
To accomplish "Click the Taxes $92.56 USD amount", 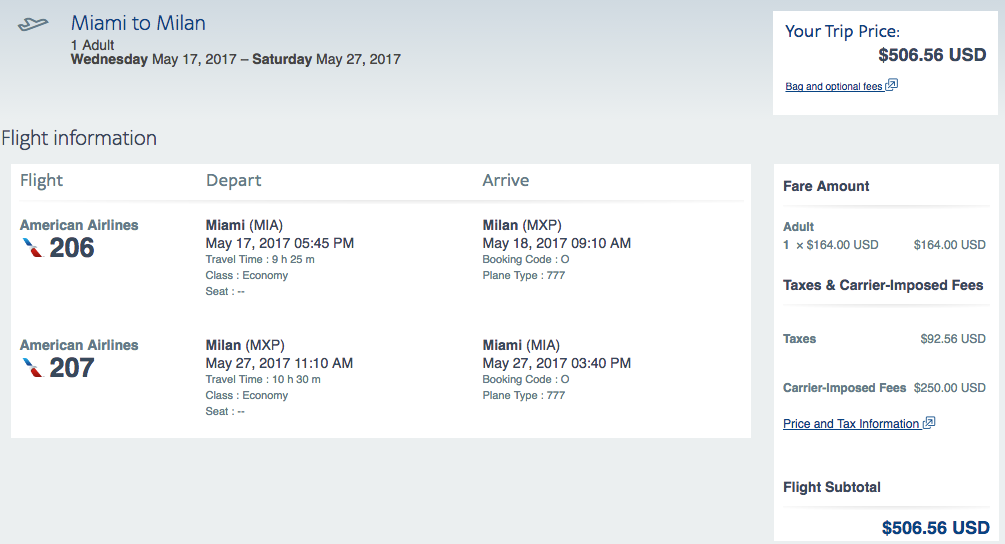I will (953, 339).
